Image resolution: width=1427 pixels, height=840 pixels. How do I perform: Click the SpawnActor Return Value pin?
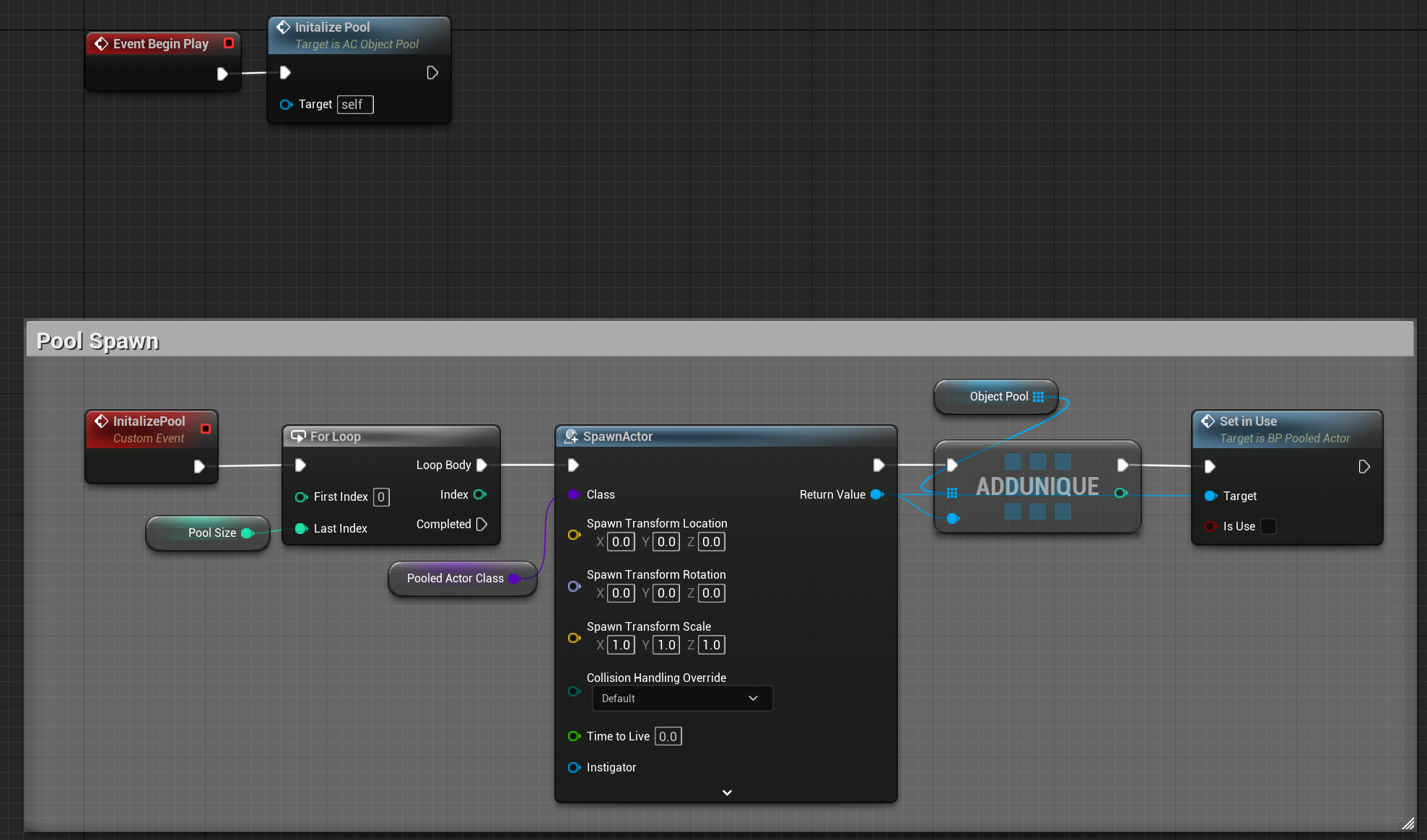877,494
